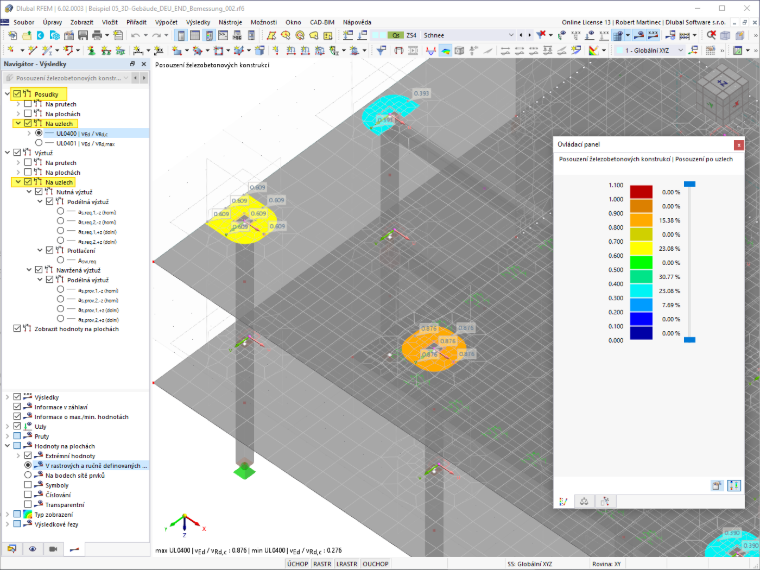Image resolution: width=760 pixels, height=570 pixels.
Task: Toggle Zobrazit hodnoty na plochách checkbox
Action: click(17, 329)
